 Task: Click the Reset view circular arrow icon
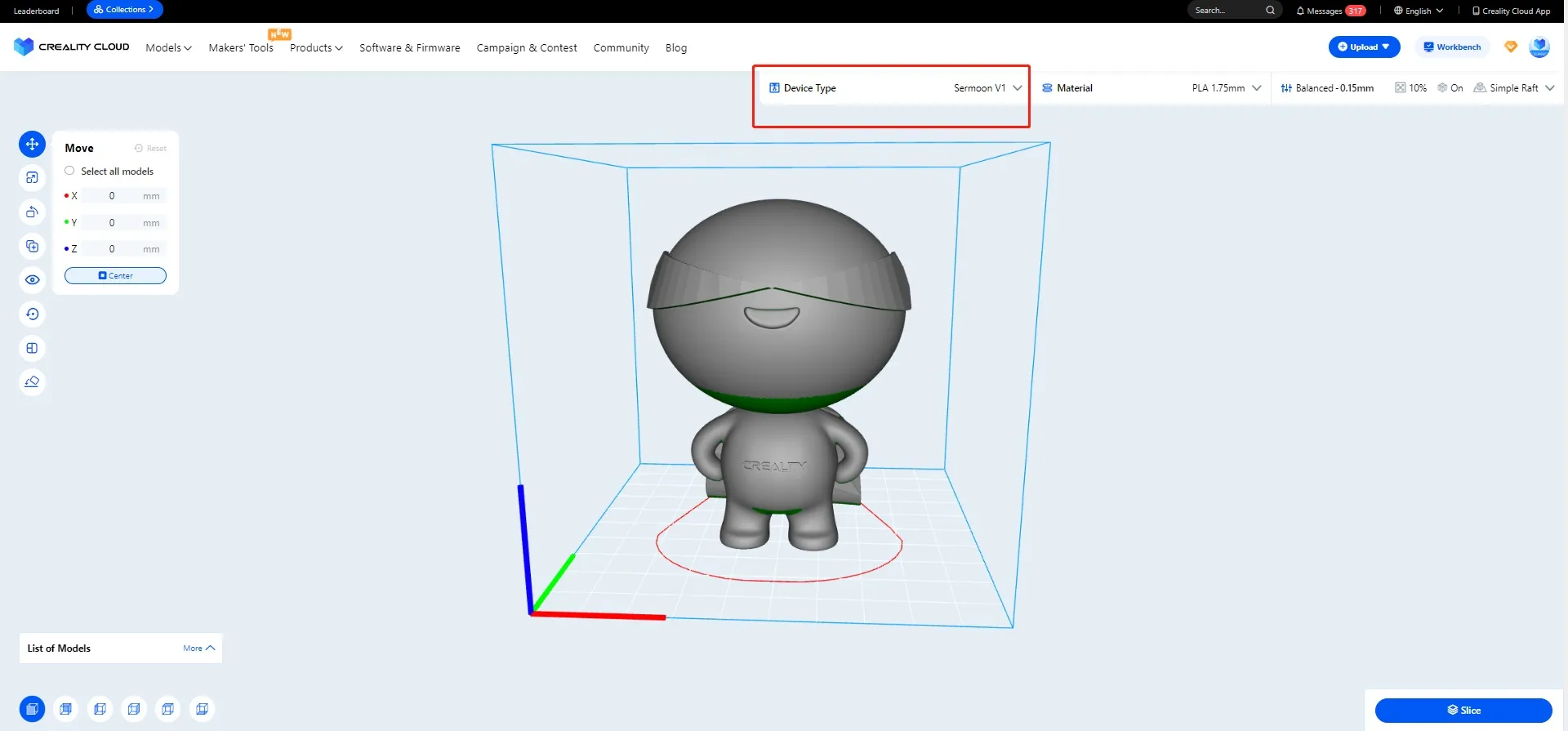pos(32,314)
